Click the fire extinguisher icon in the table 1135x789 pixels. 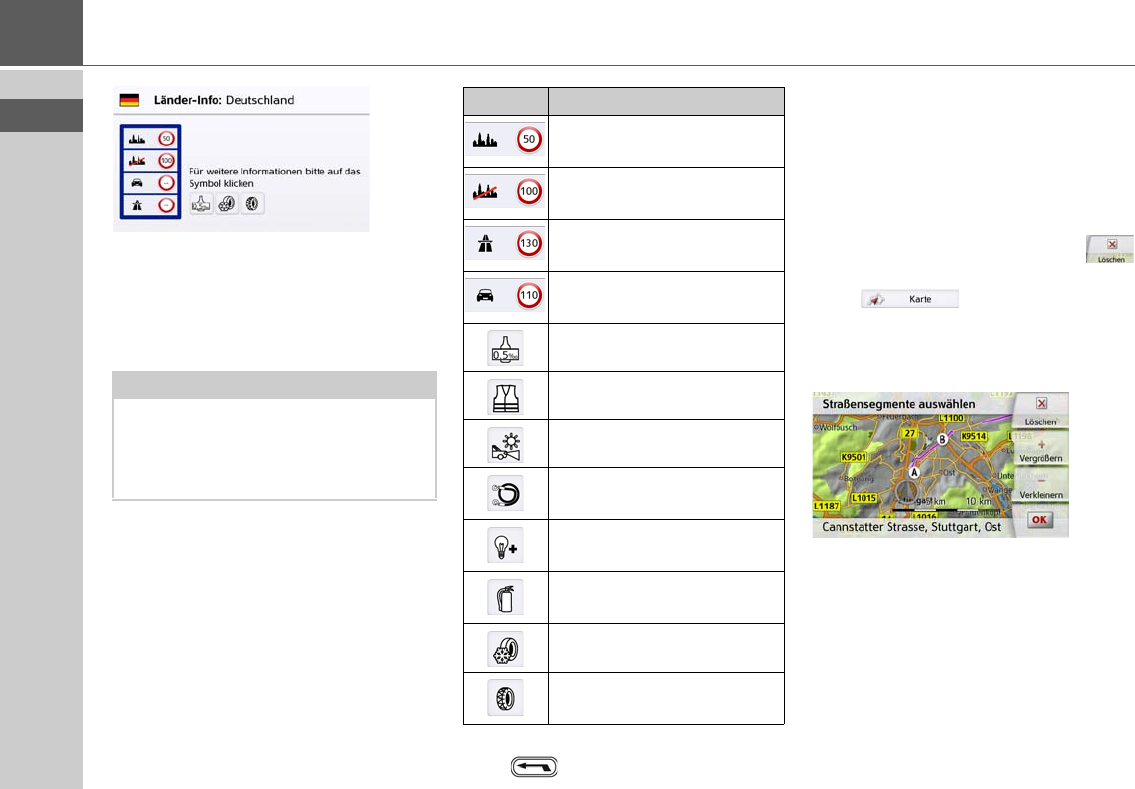click(x=505, y=598)
